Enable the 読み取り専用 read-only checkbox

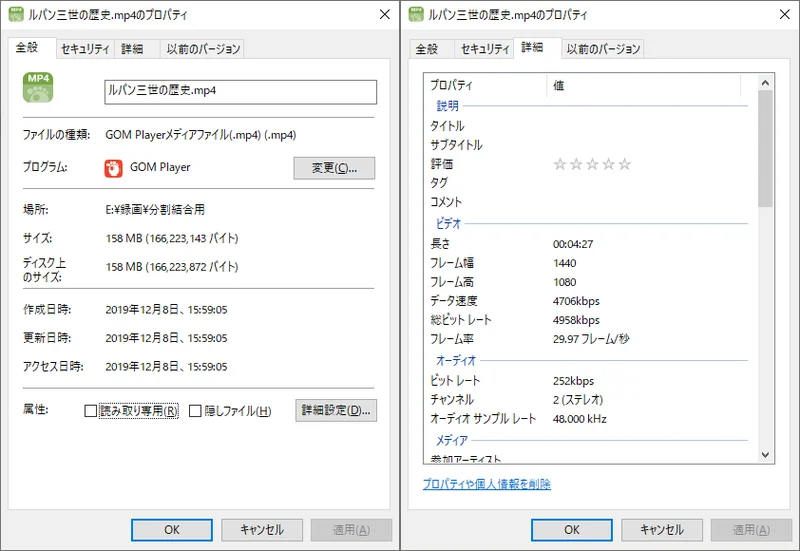[x=91, y=411]
